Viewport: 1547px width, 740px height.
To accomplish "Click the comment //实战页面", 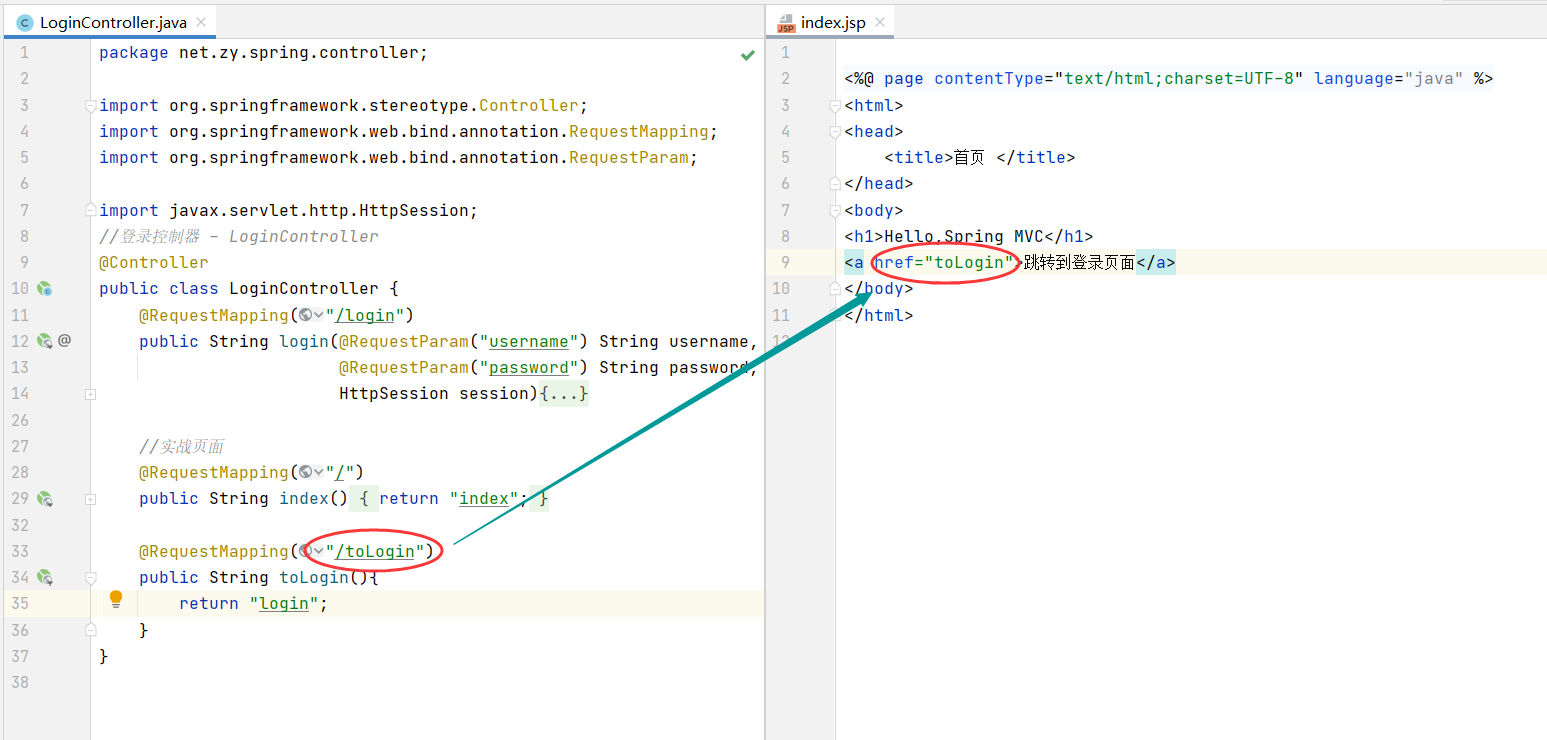I will coord(182,446).
